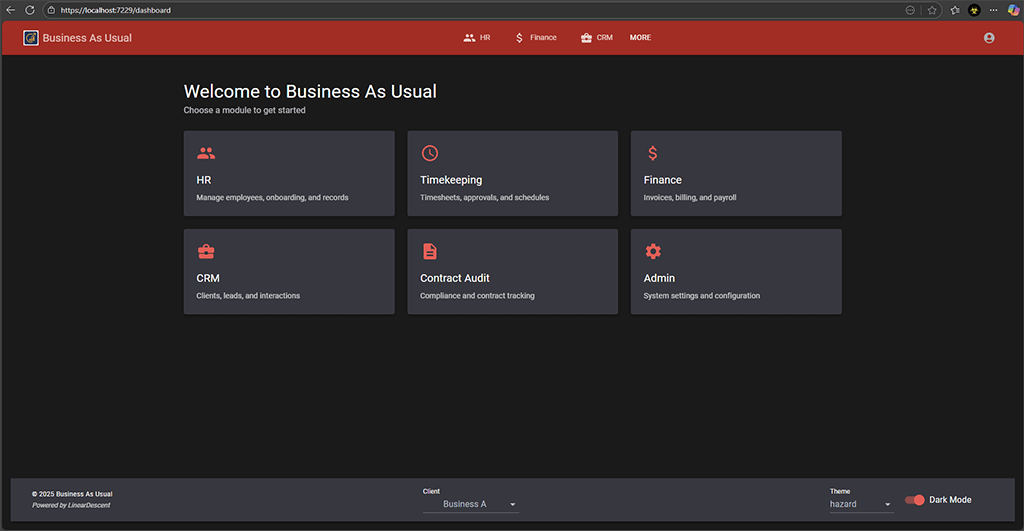
Task: Open Admin via the gear icon
Action: [652, 251]
